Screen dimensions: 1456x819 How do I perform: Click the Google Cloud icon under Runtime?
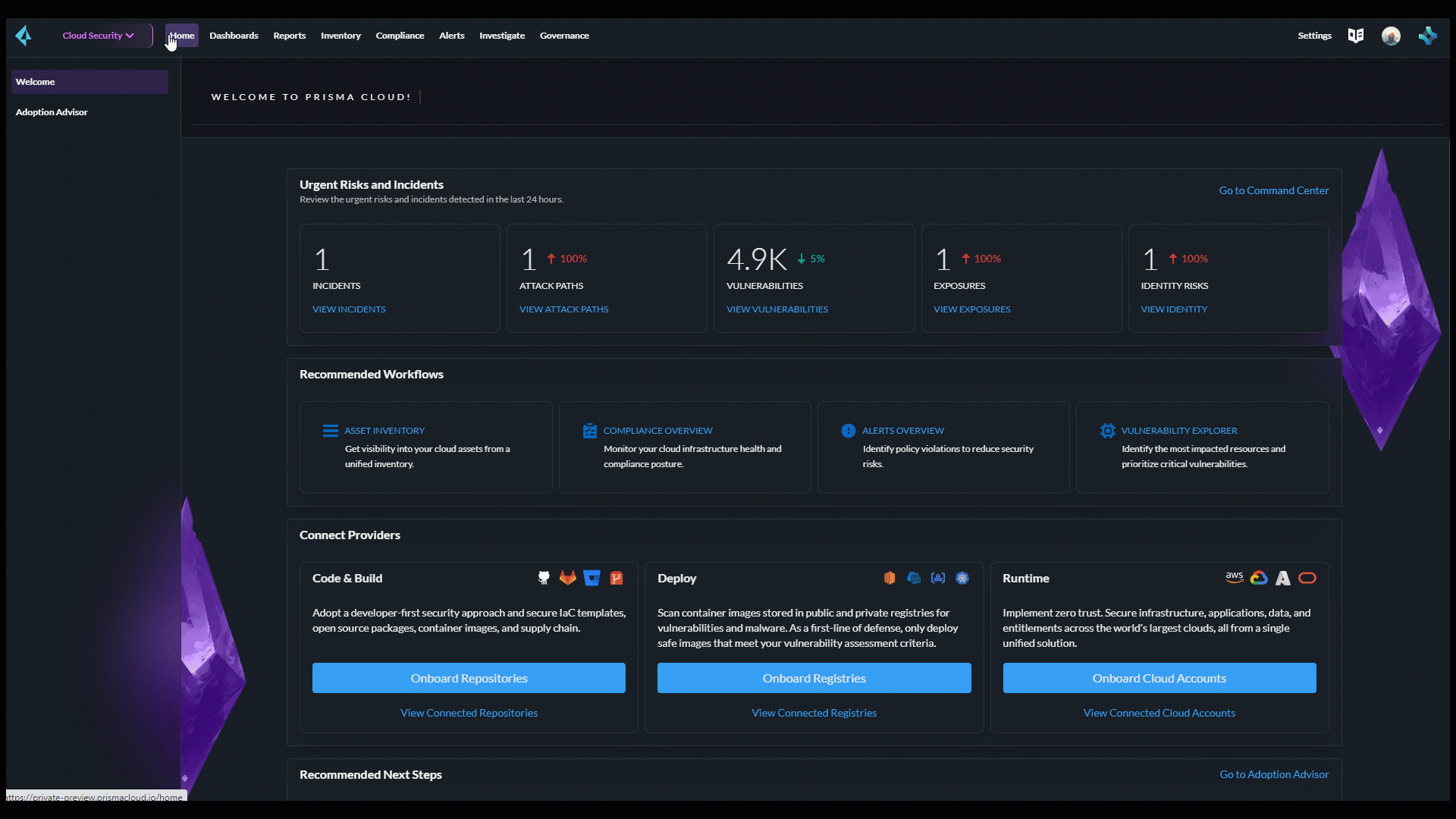click(x=1259, y=577)
